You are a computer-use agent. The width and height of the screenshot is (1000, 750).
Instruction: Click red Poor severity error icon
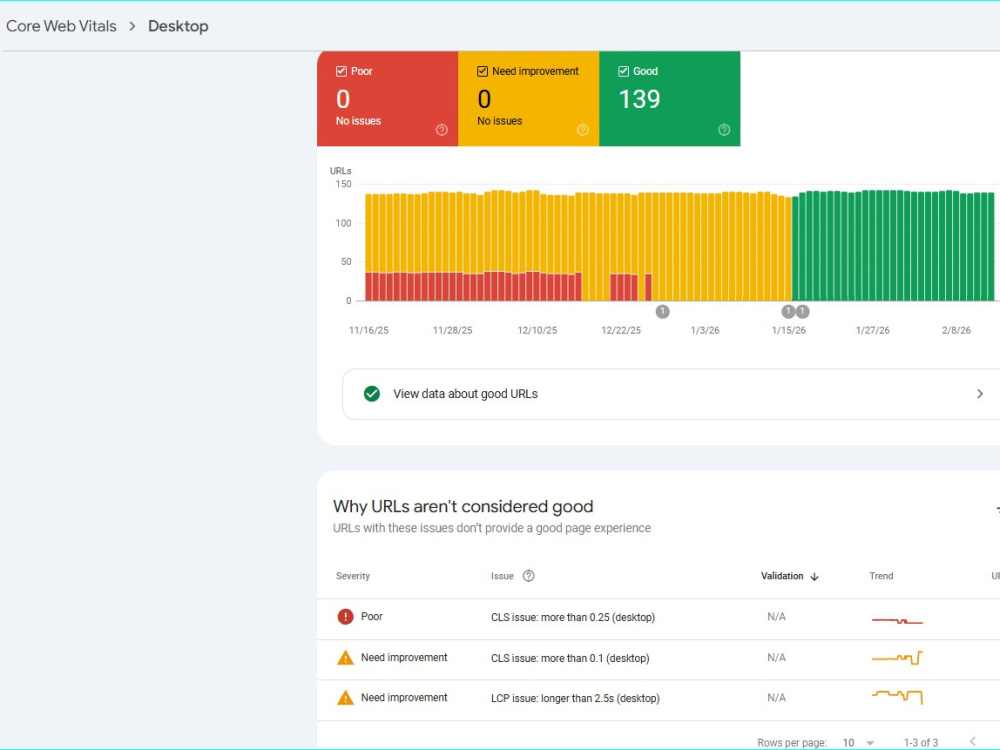(345, 617)
